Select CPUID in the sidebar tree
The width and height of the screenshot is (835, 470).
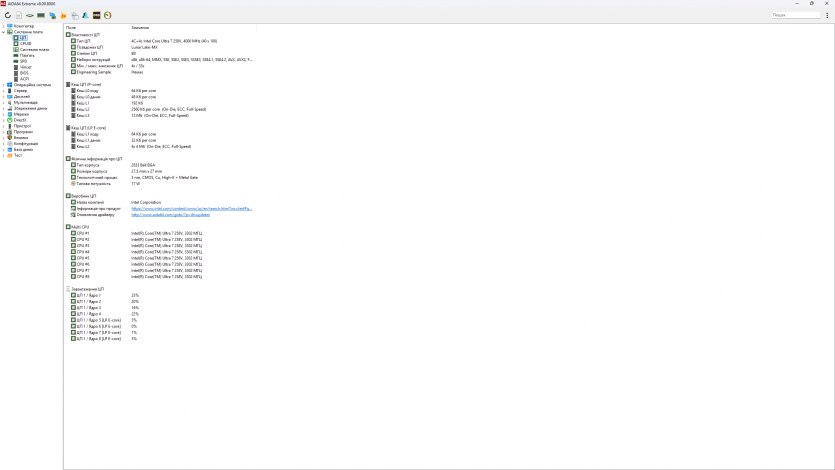(26, 43)
